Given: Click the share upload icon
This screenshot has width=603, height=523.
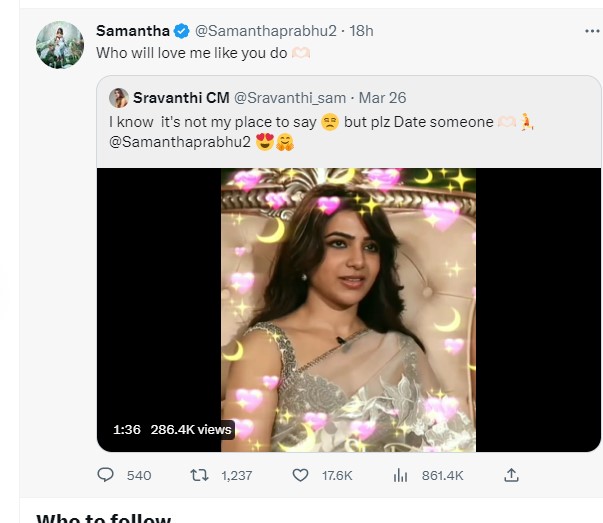Looking at the screenshot, I should click(510, 475).
